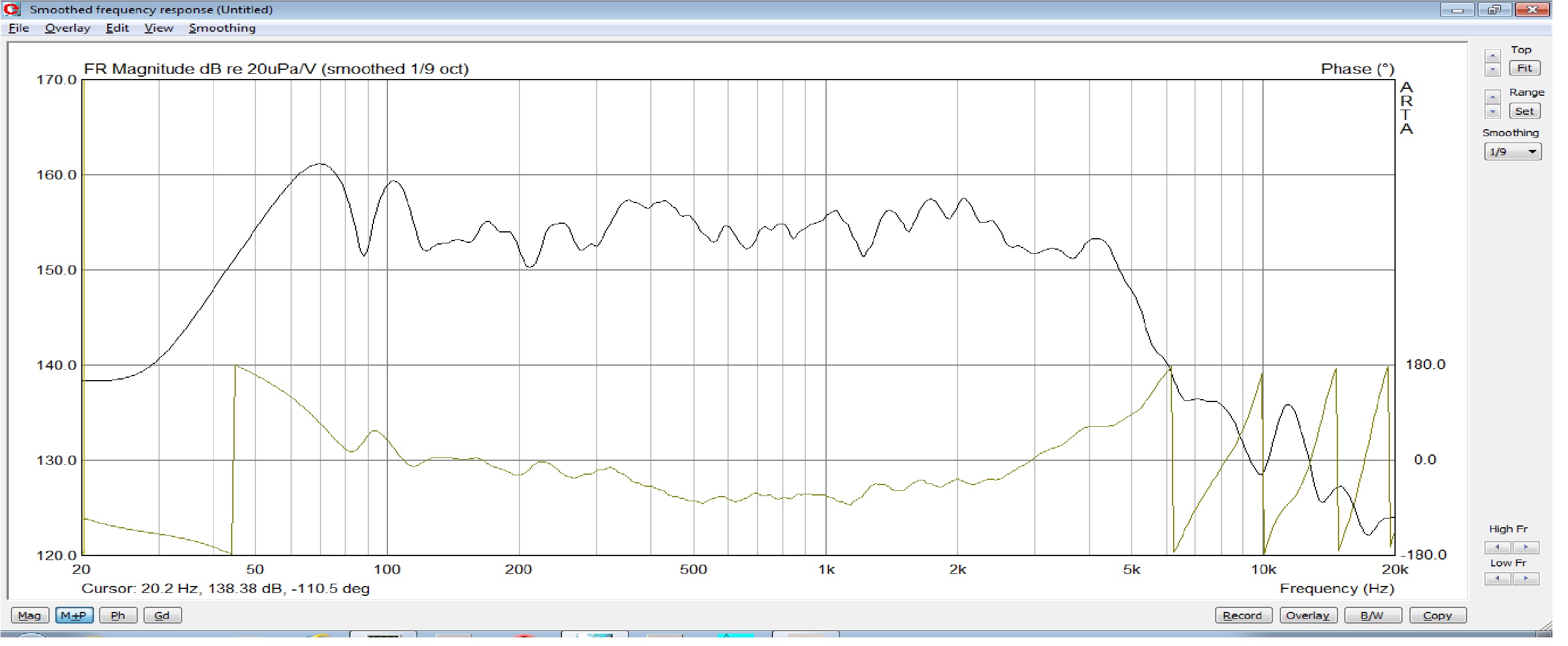The height and width of the screenshot is (646, 1568).
Task: Open the Smoothing 1/9 dropdown
Action: point(1512,152)
